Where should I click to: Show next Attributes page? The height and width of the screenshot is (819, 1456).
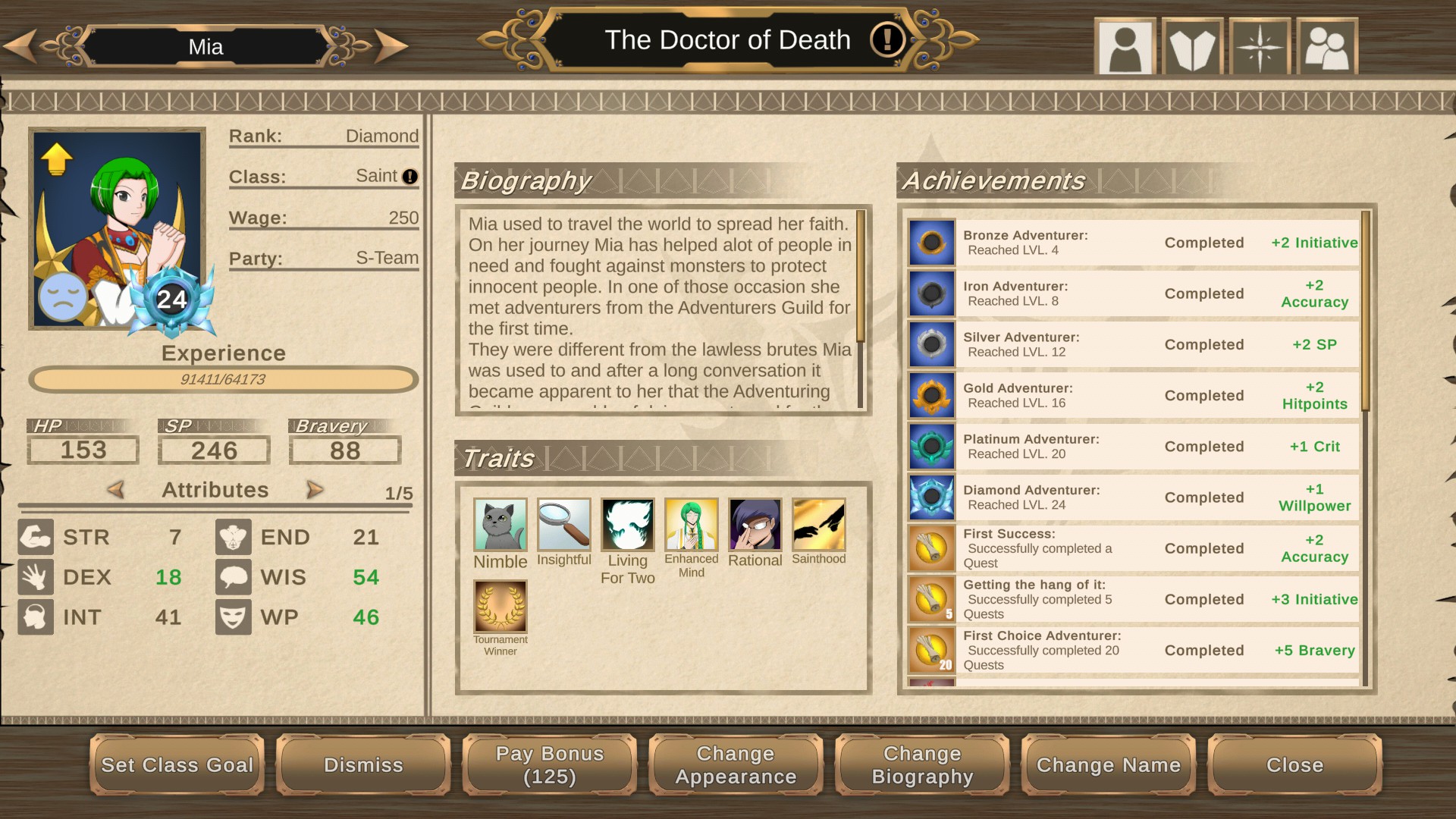[x=315, y=490]
